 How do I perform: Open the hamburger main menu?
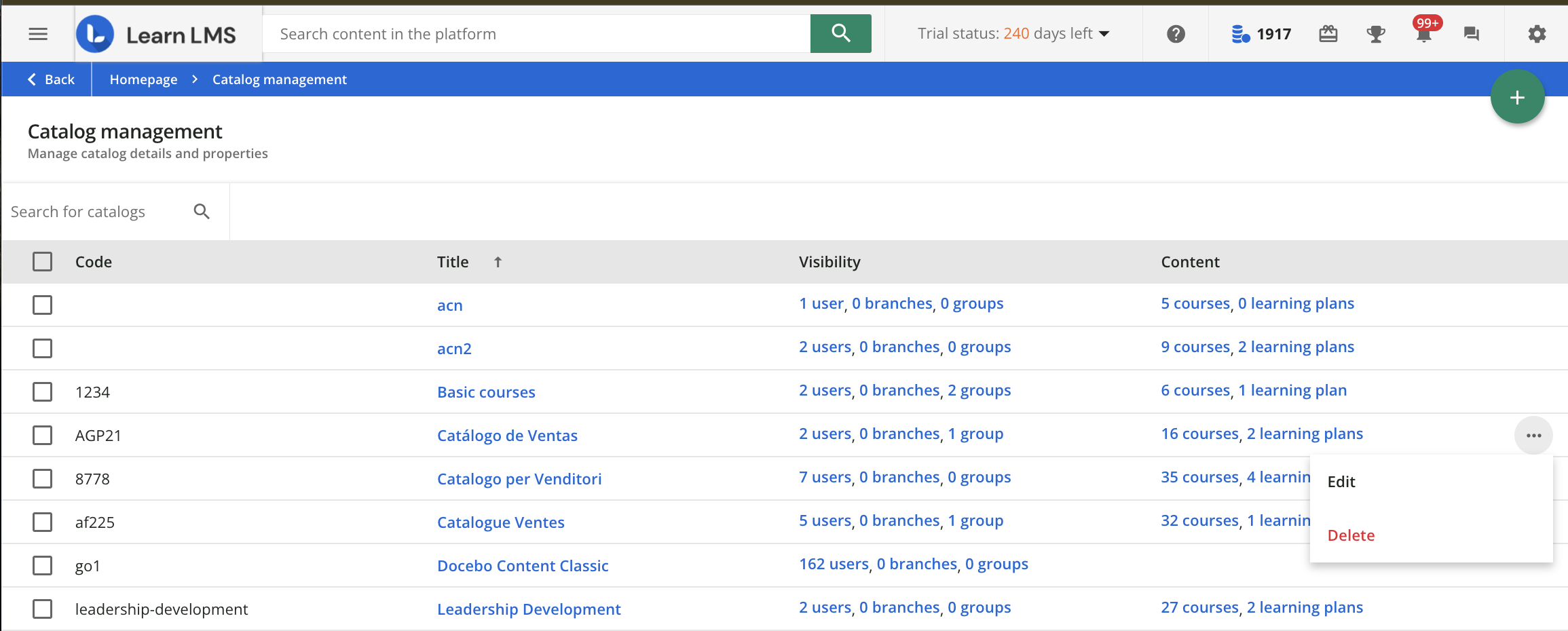38,34
